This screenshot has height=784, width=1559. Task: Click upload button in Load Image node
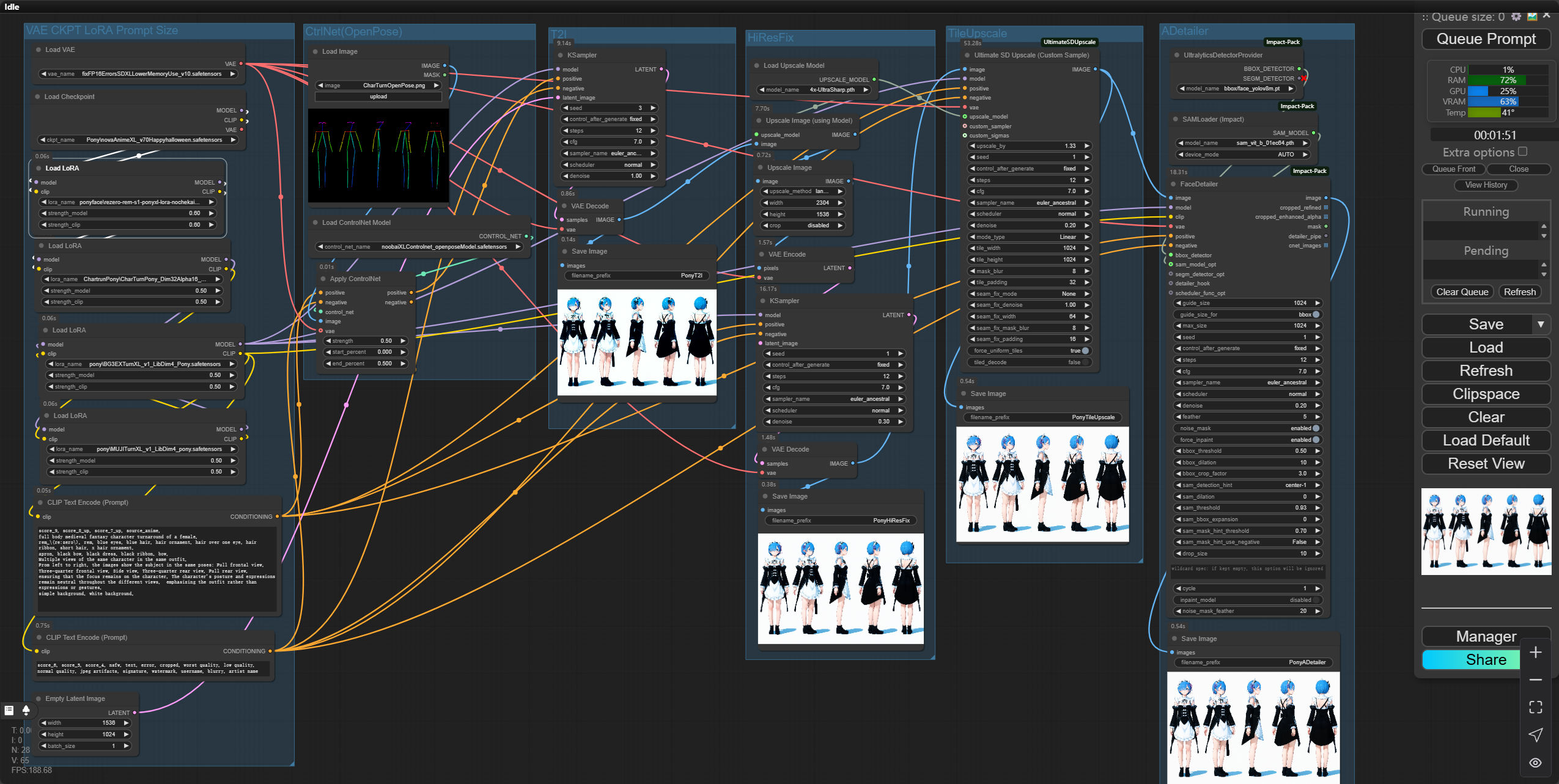[x=378, y=97]
